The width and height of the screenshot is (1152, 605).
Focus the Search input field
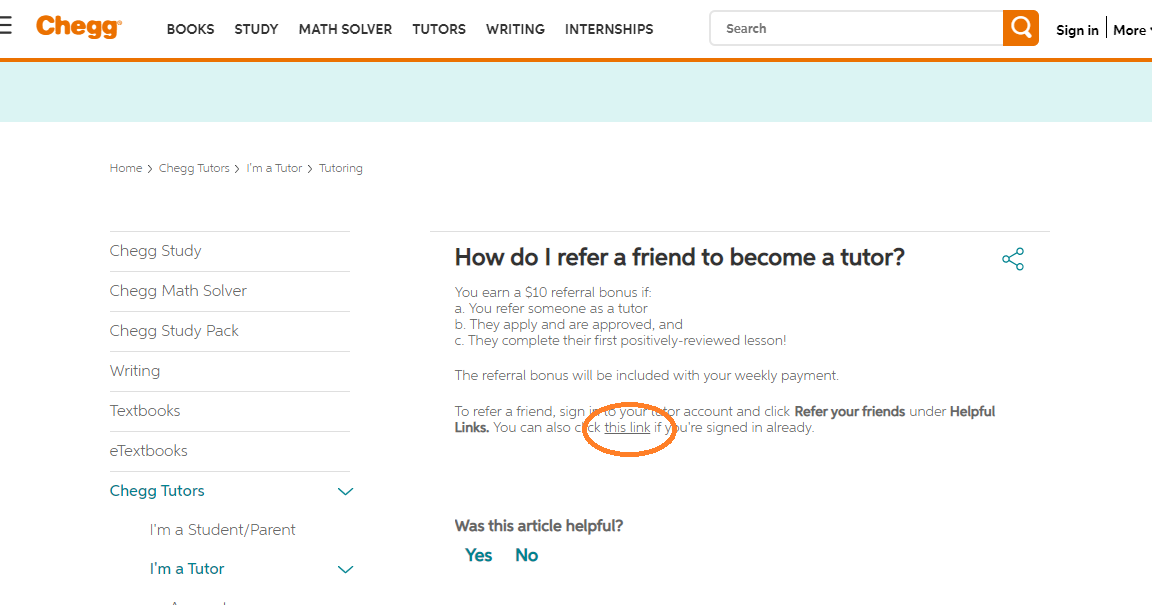857,28
